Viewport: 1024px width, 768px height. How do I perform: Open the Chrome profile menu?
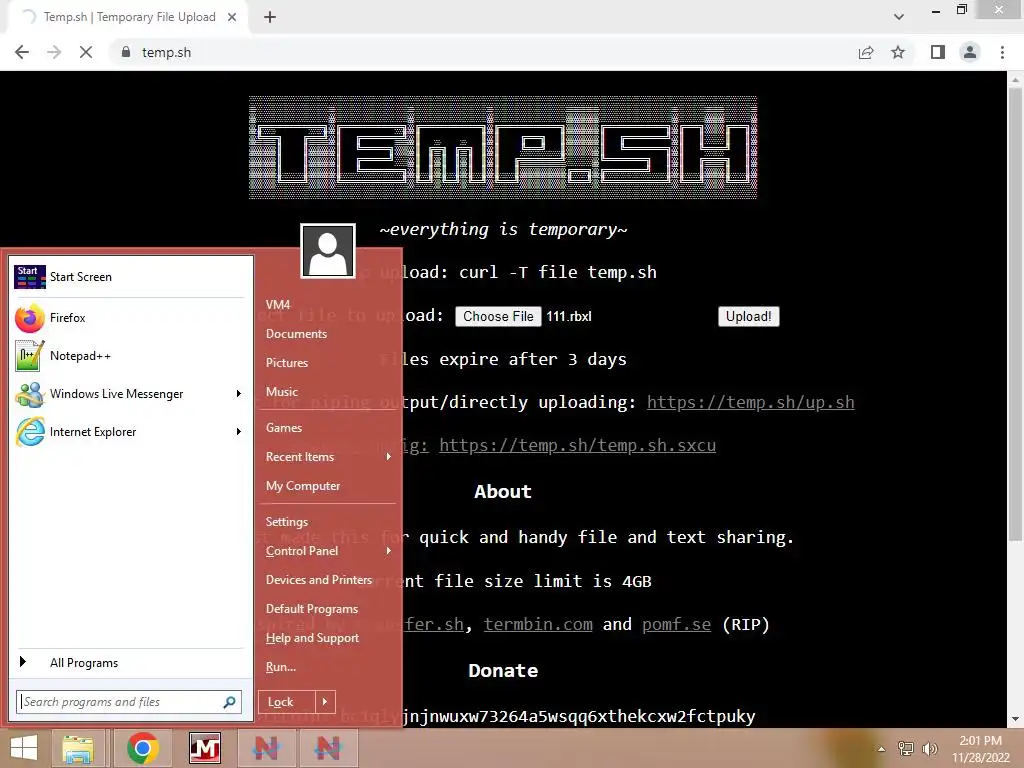[970, 52]
